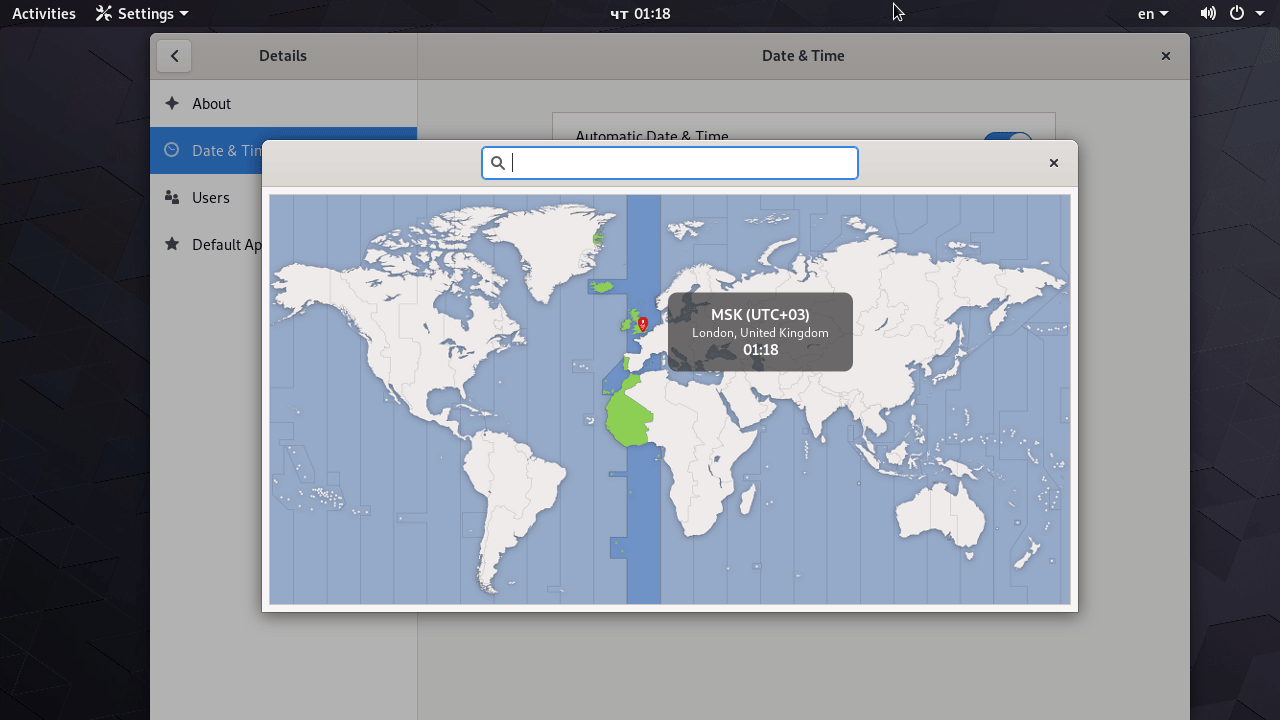Image resolution: width=1280 pixels, height=720 pixels.
Task: Expand the Settings app menu in top bar
Action: point(142,14)
